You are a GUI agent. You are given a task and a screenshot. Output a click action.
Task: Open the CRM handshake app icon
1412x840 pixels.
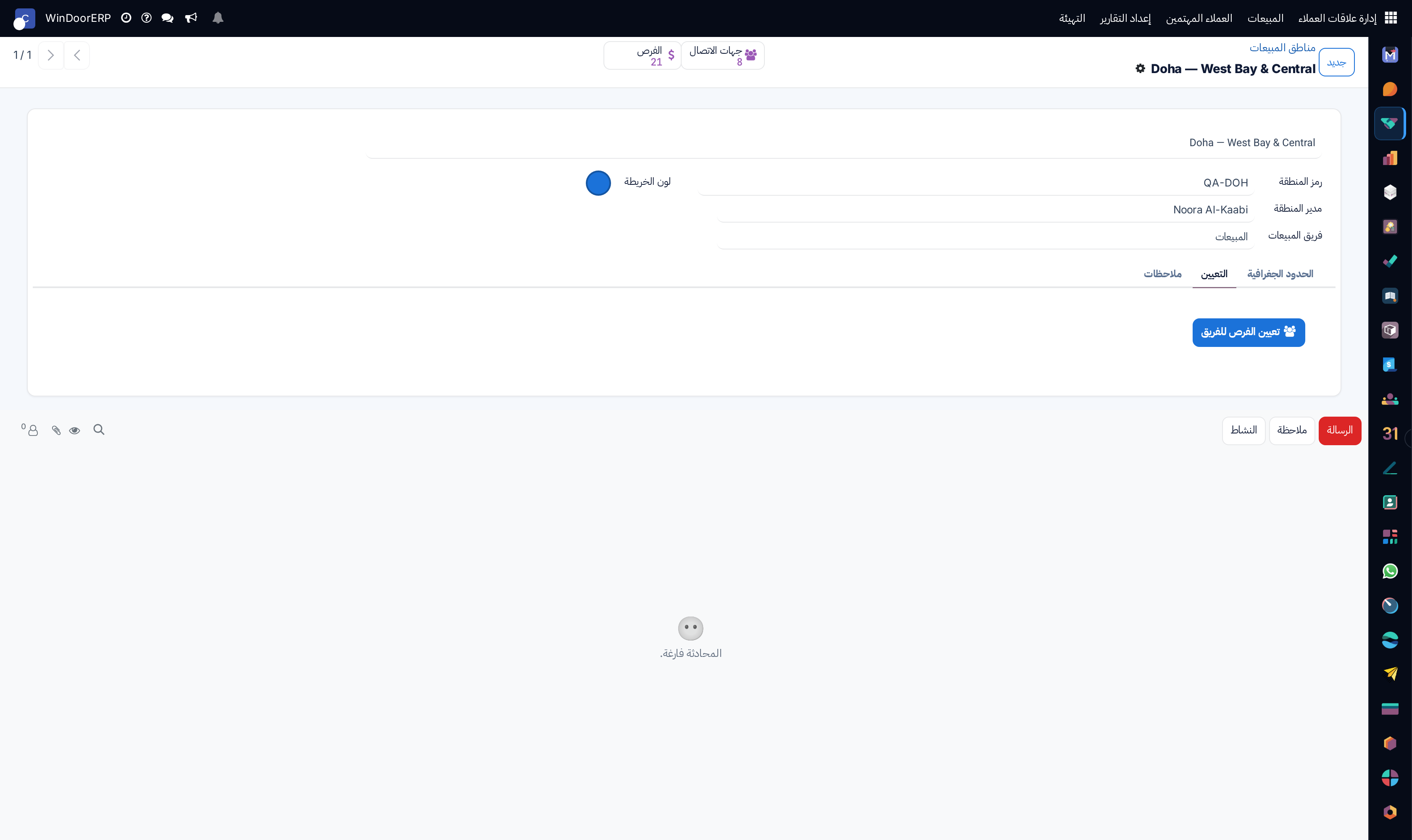(x=1389, y=123)
